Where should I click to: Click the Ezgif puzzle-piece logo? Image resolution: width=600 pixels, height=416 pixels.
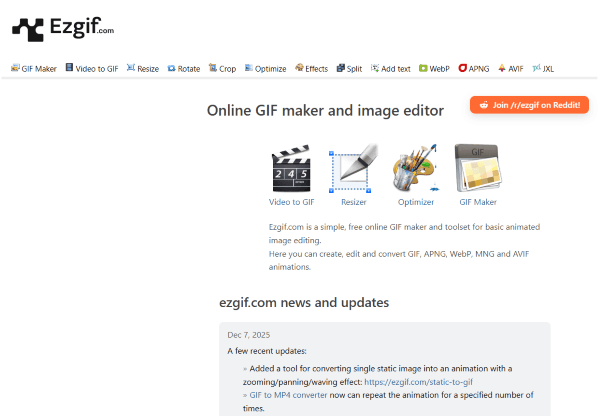(x=28, y=29)
